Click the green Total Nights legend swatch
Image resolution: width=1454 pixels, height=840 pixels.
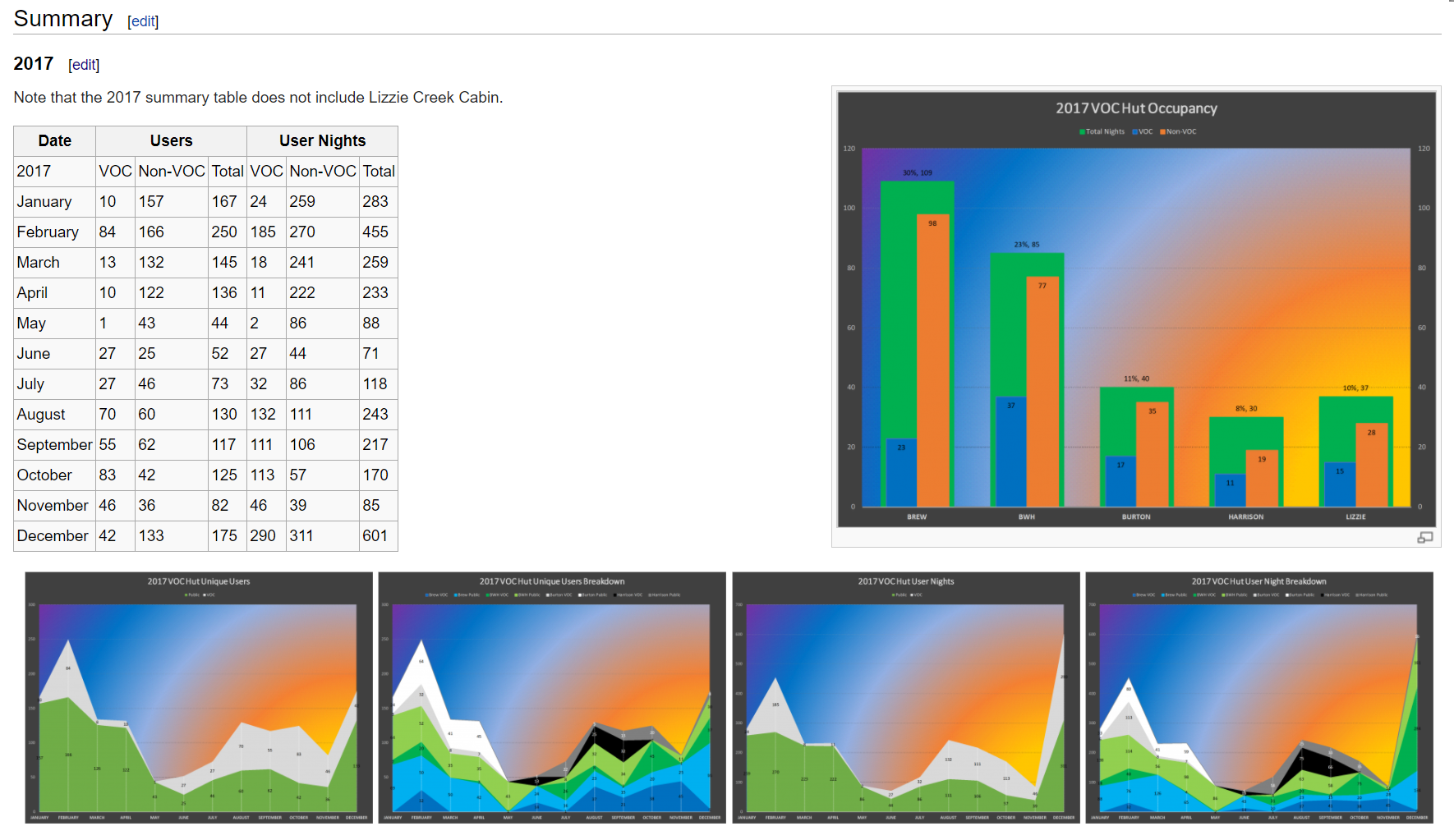pyautogui.click(x=1082, y=131)
